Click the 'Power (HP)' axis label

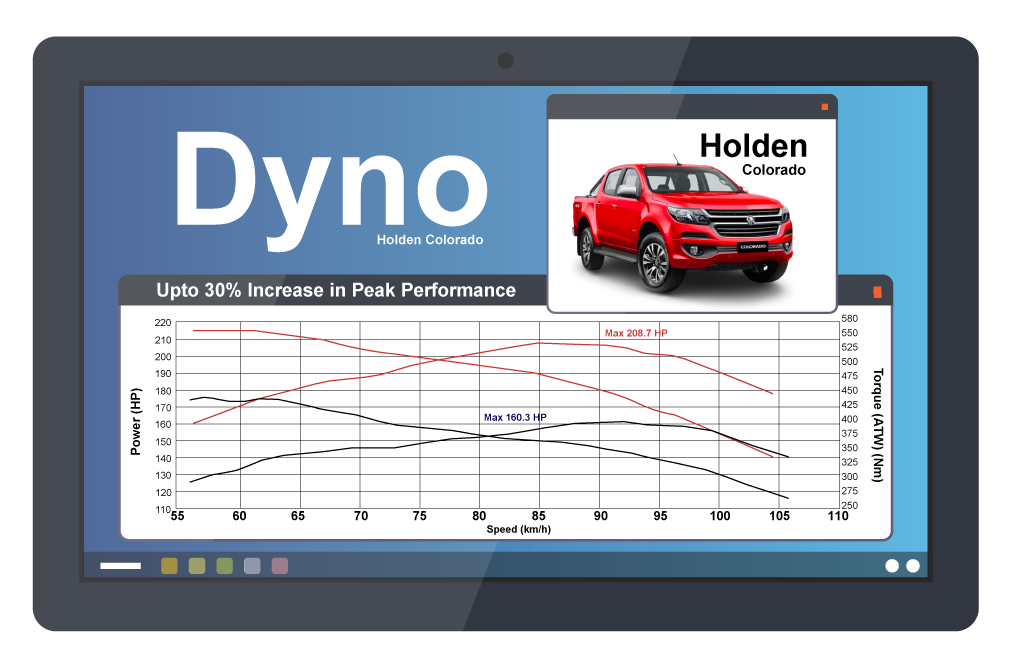pyautogui.click(x=136, y=422)
